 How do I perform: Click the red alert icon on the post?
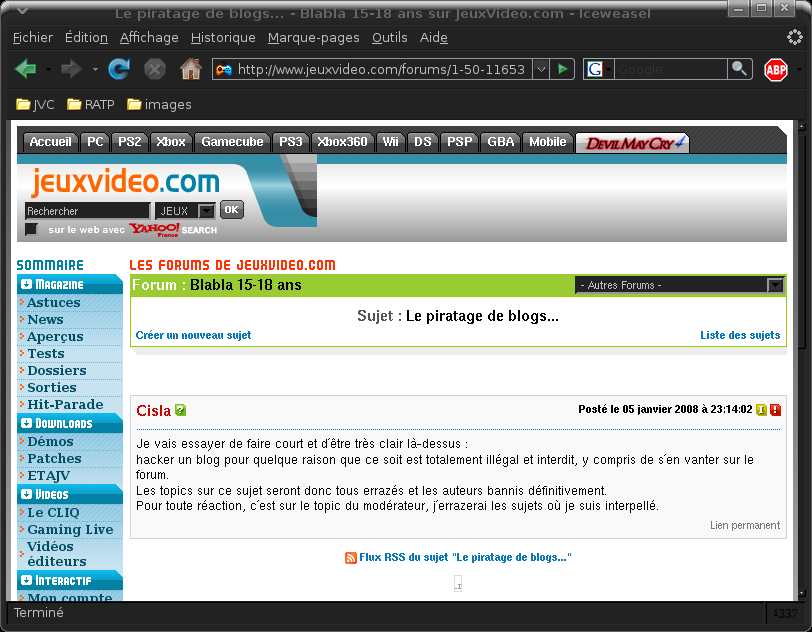click(775, 410)
